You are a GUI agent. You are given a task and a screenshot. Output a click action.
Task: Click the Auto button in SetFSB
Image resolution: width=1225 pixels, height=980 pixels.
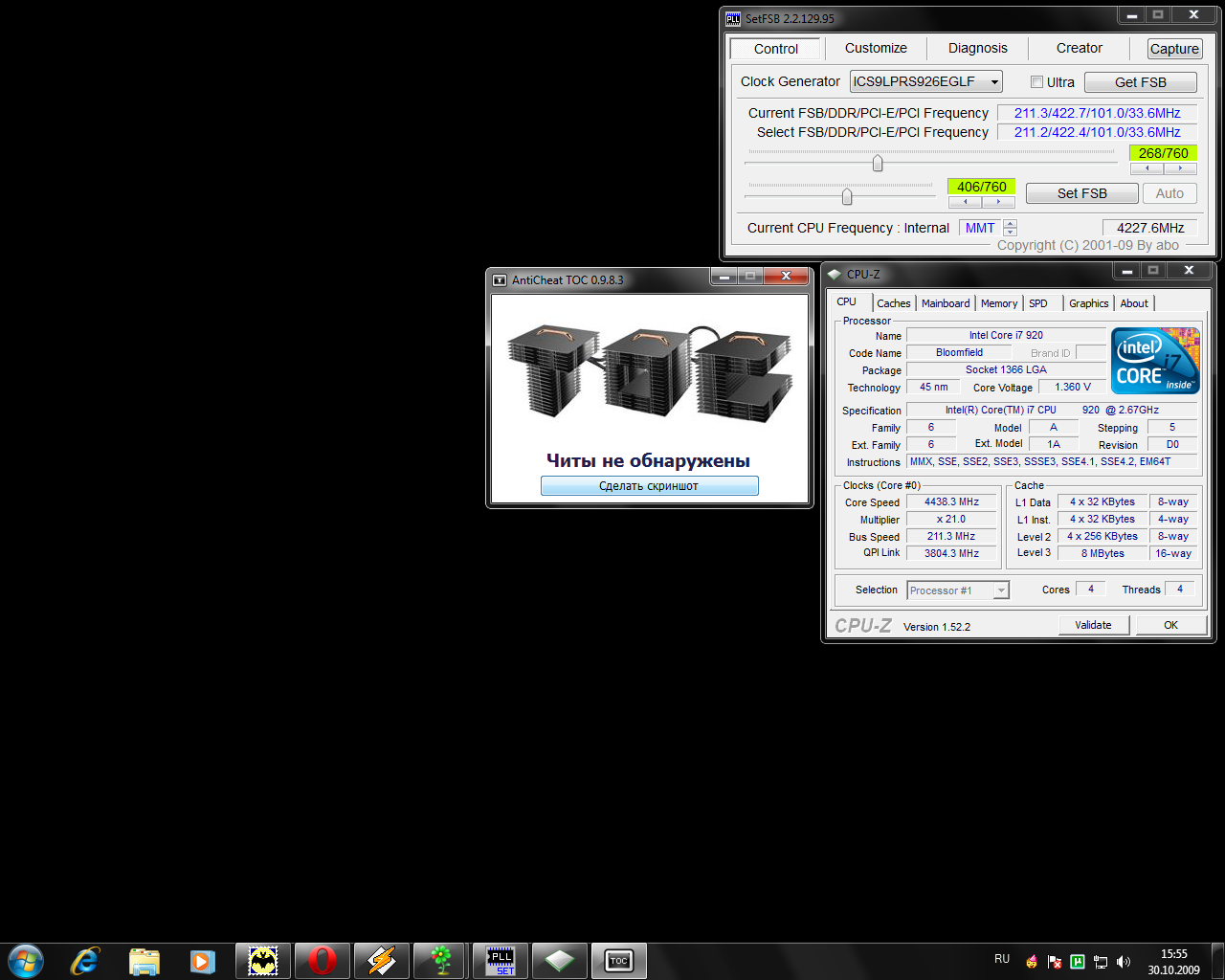pos(1169,193)
